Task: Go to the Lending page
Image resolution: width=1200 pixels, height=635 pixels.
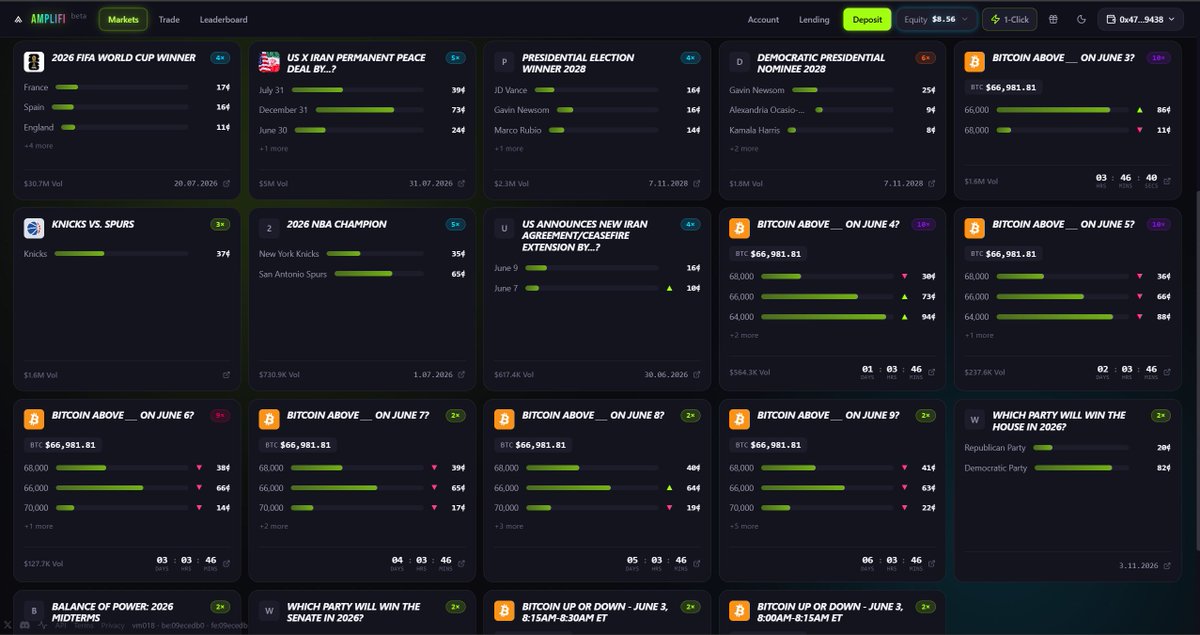Action: (814, 19)
